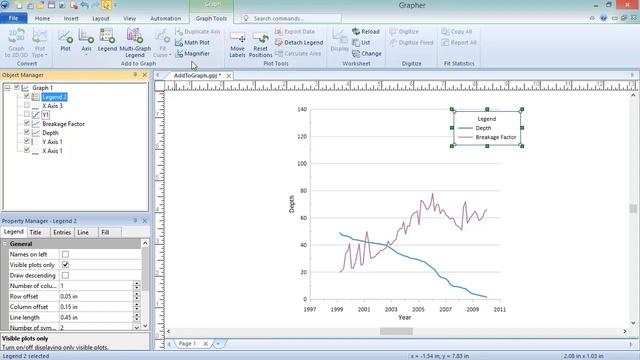Close the AddToGraph.gpj document tab
This screenshot has height=360, width=640.
tap(229, 76)
